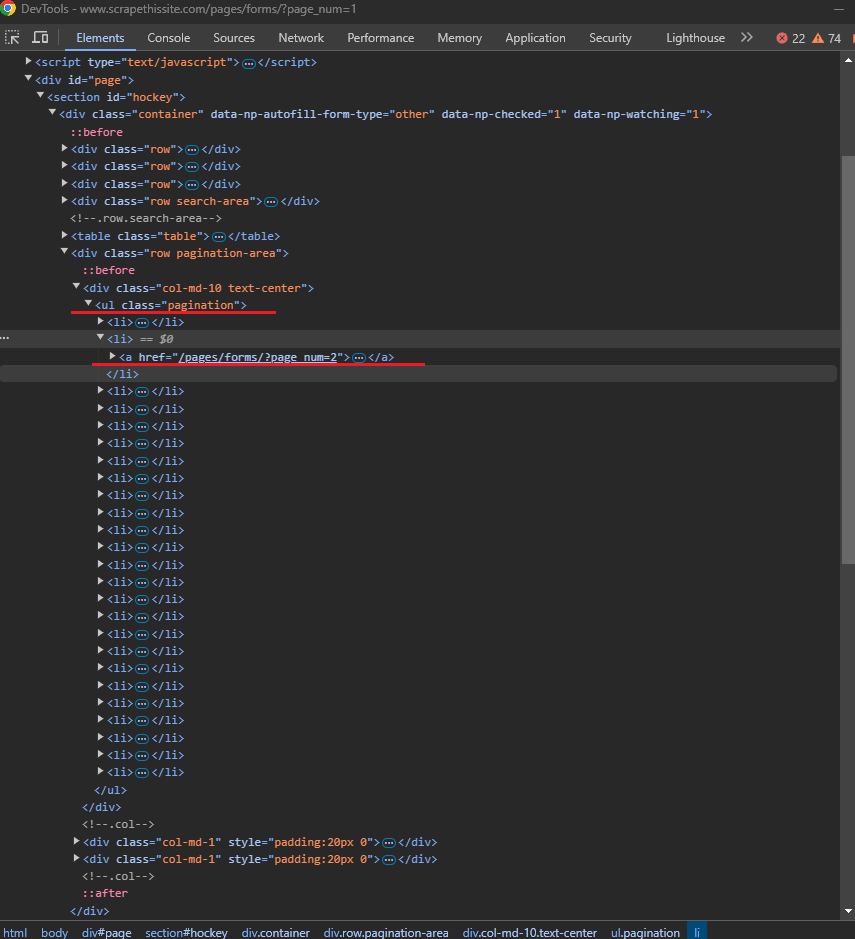Expand the div with class table
Image resolution: width=855 pixels, height=939 pixels.
tap(64, 235)
